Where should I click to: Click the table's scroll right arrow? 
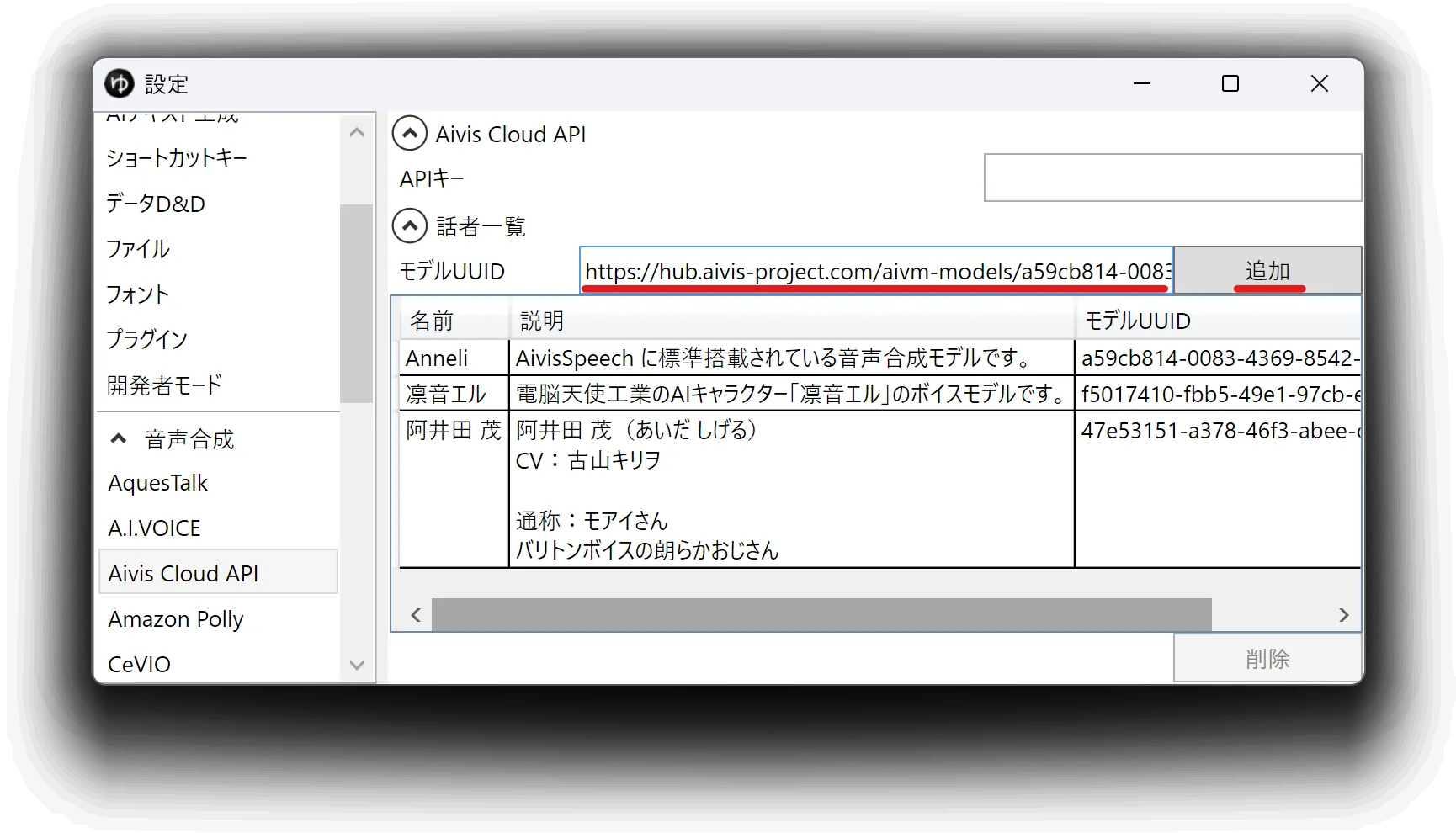tap(1343, 615)
